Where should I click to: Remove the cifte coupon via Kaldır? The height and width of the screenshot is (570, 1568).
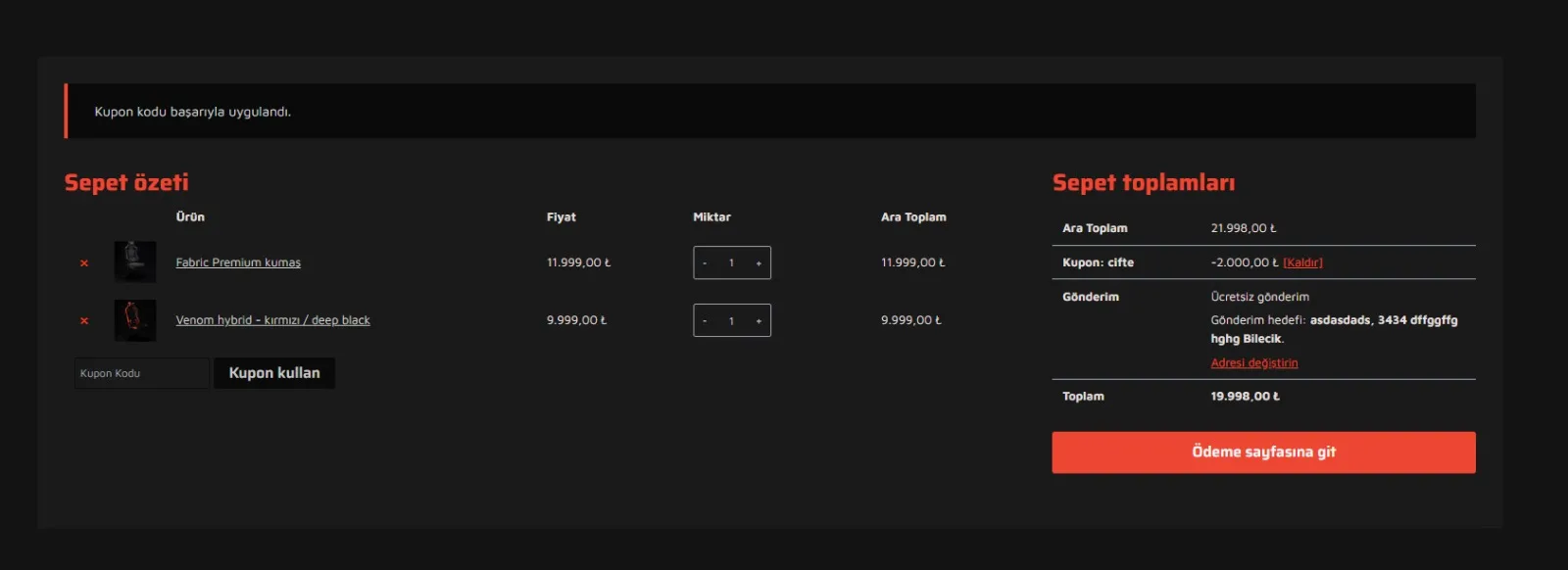(x=1302, y=262)
